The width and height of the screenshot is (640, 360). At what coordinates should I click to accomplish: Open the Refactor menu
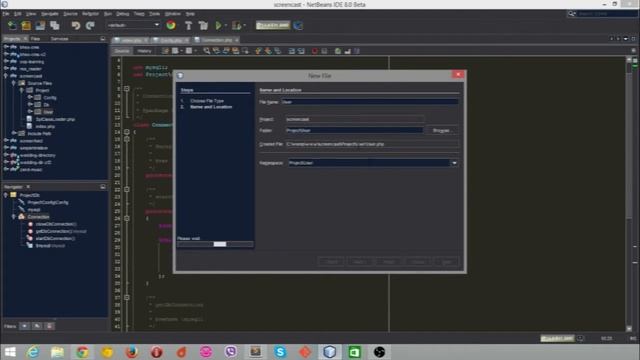point(90,13)
